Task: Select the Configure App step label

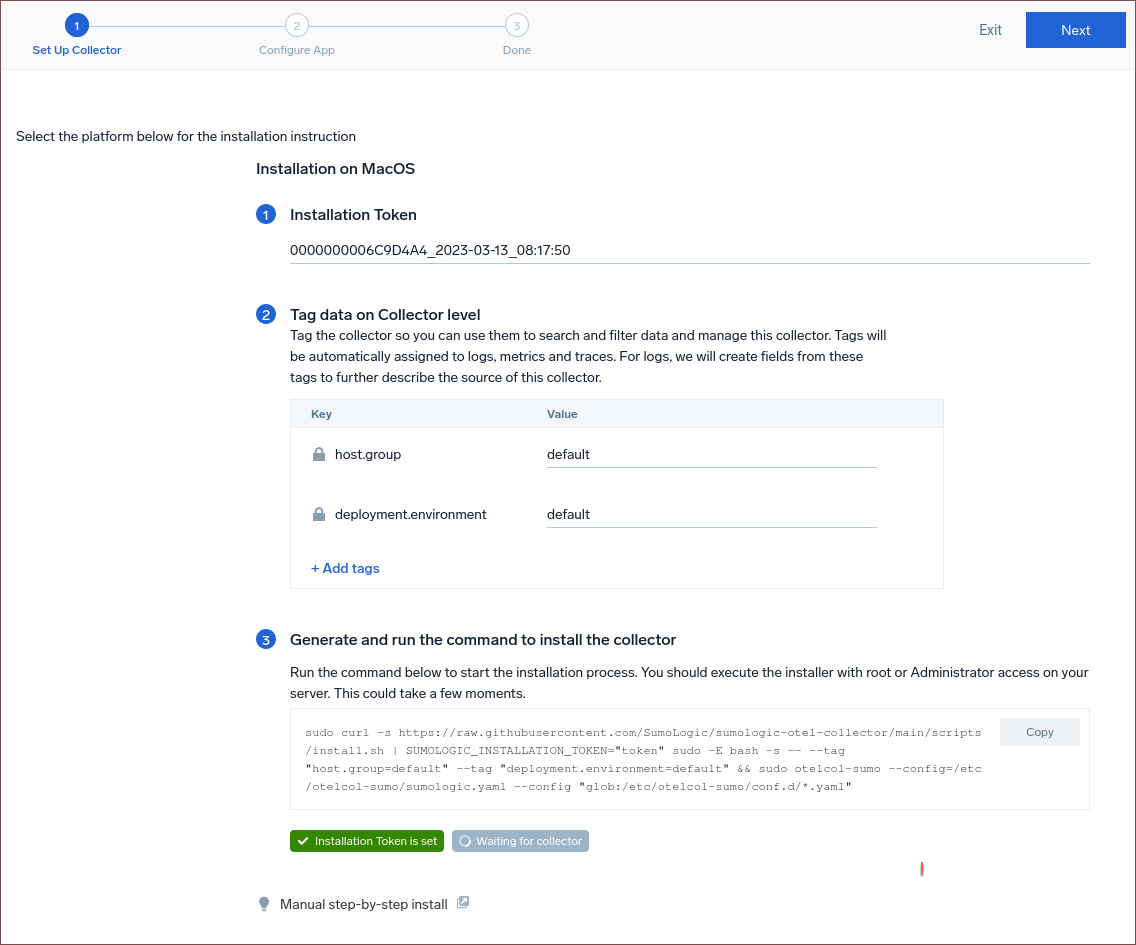Action: coord(297,50)
